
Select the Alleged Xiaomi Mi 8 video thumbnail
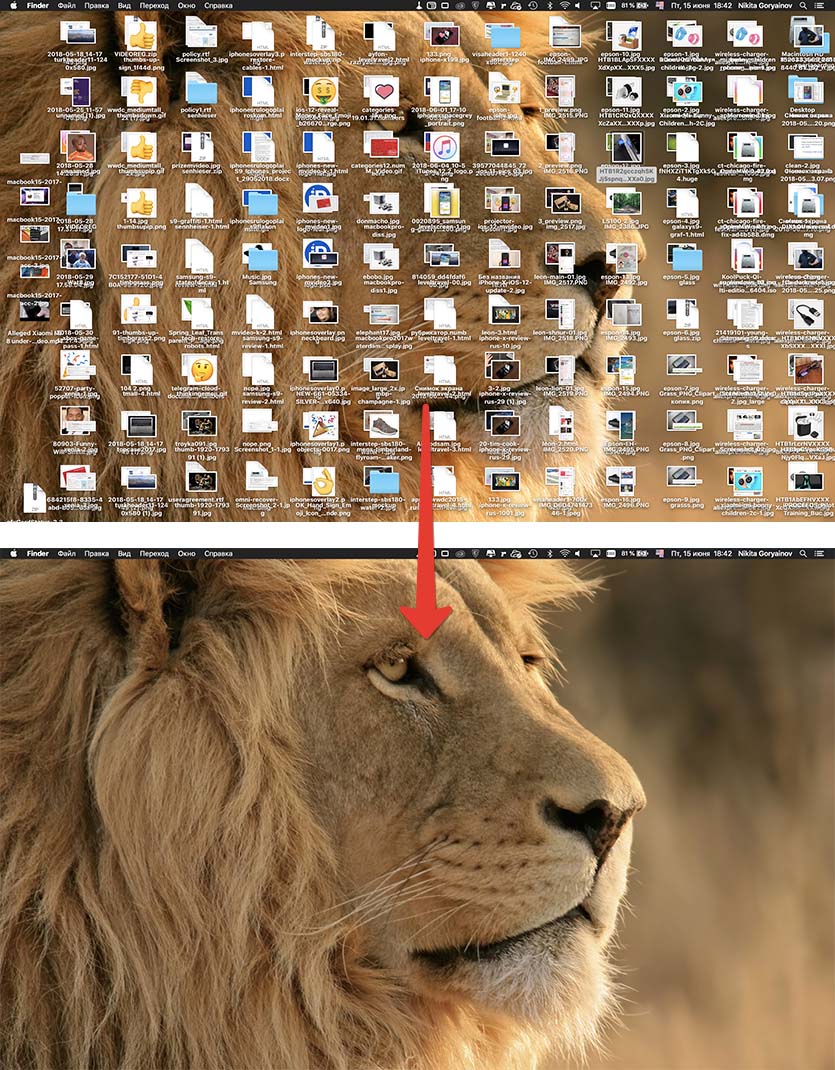coord(34,311)
